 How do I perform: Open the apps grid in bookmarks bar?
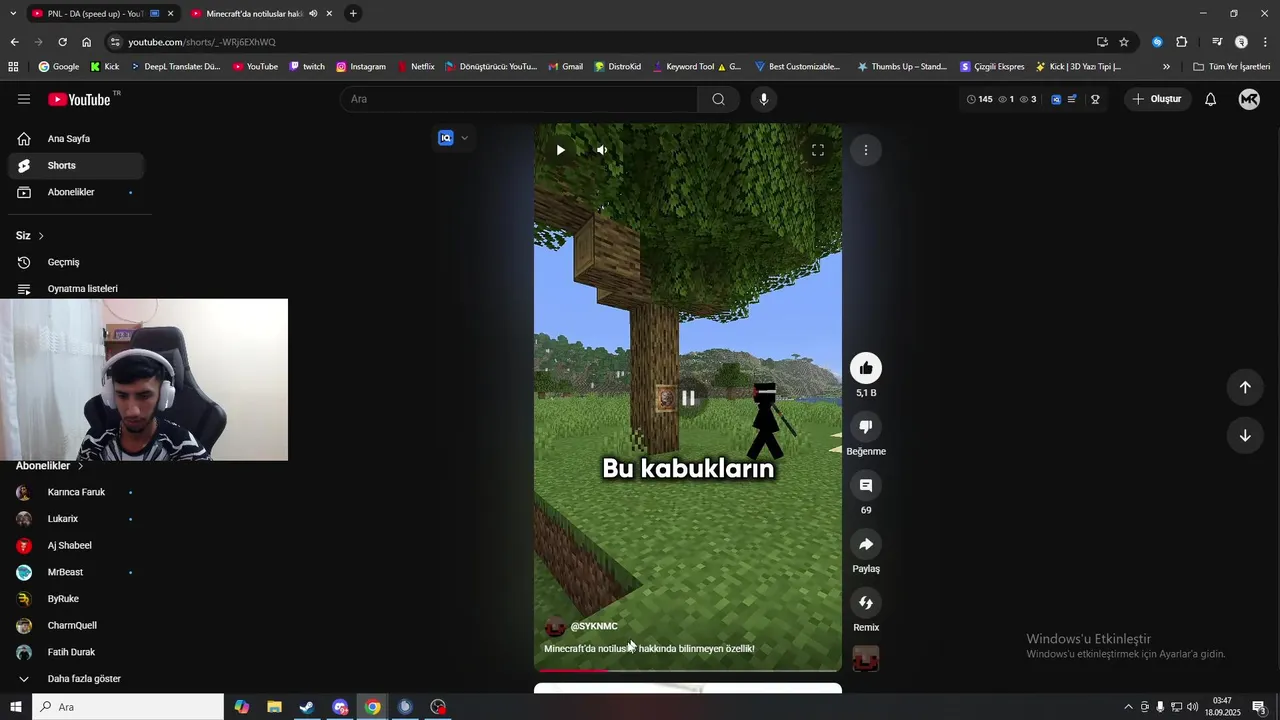[13, 67]
